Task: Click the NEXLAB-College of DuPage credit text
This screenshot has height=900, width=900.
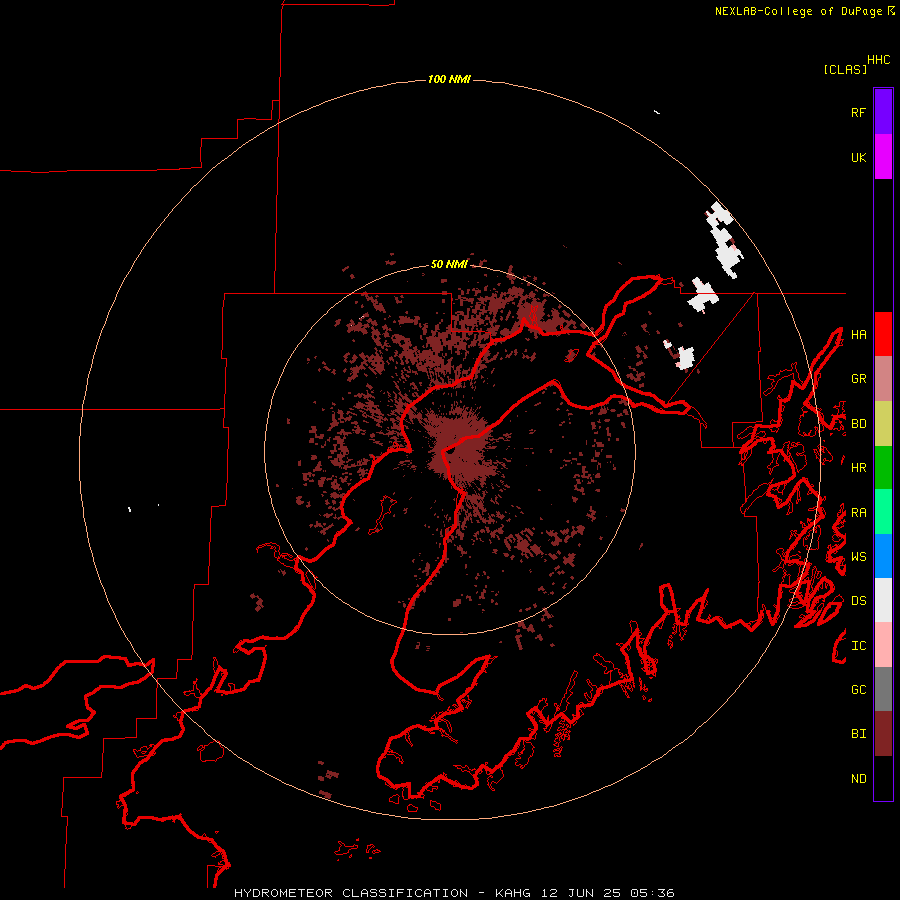Action: 798,11
